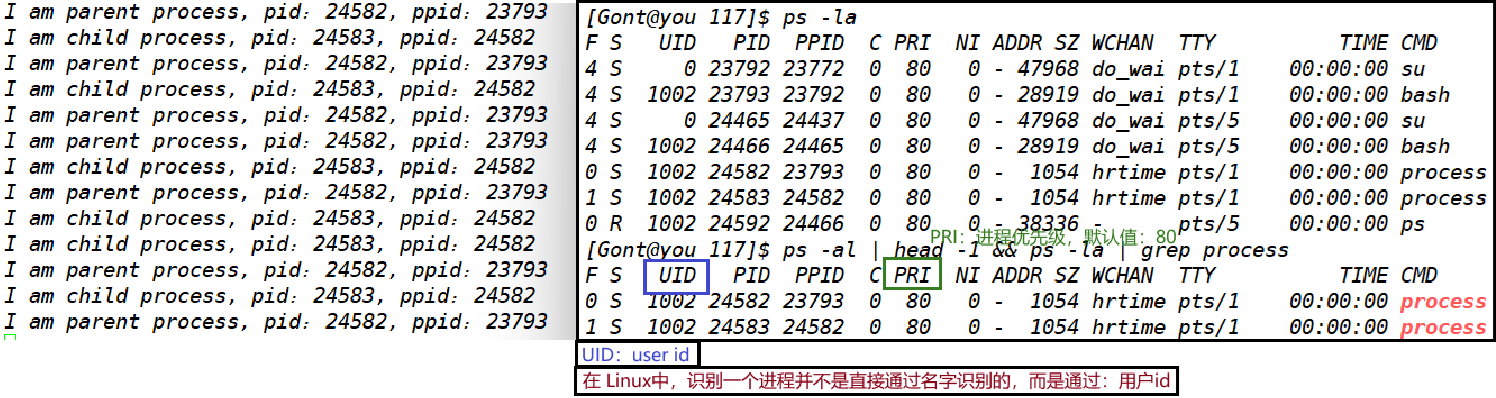The image size is (1496, 398).
Task: Click PID 24465 in the pts/5 su row
Action: (x=740, y=121)
